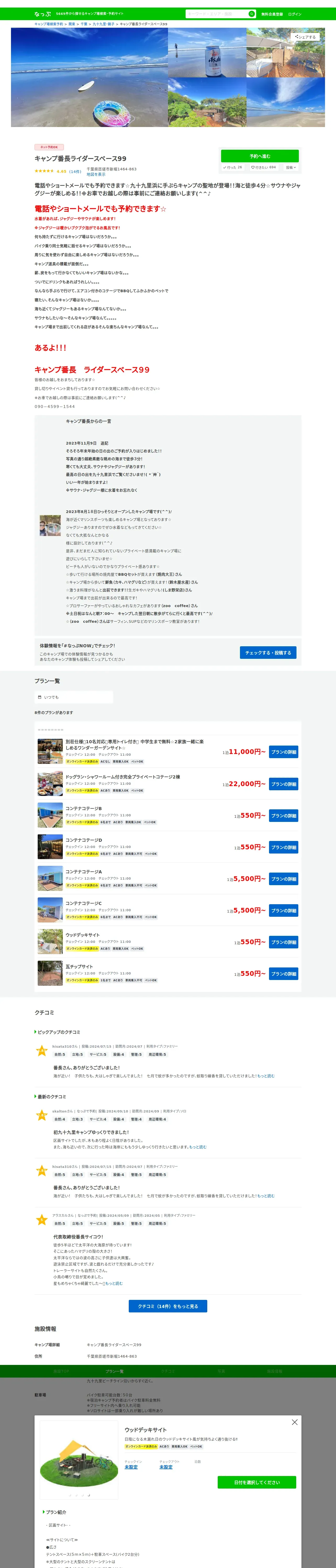The height and width of the screenshot is (1568, 336).
Task: Expand 'もっと読む' on the pickup review
Action: [x=266, y=1076]
